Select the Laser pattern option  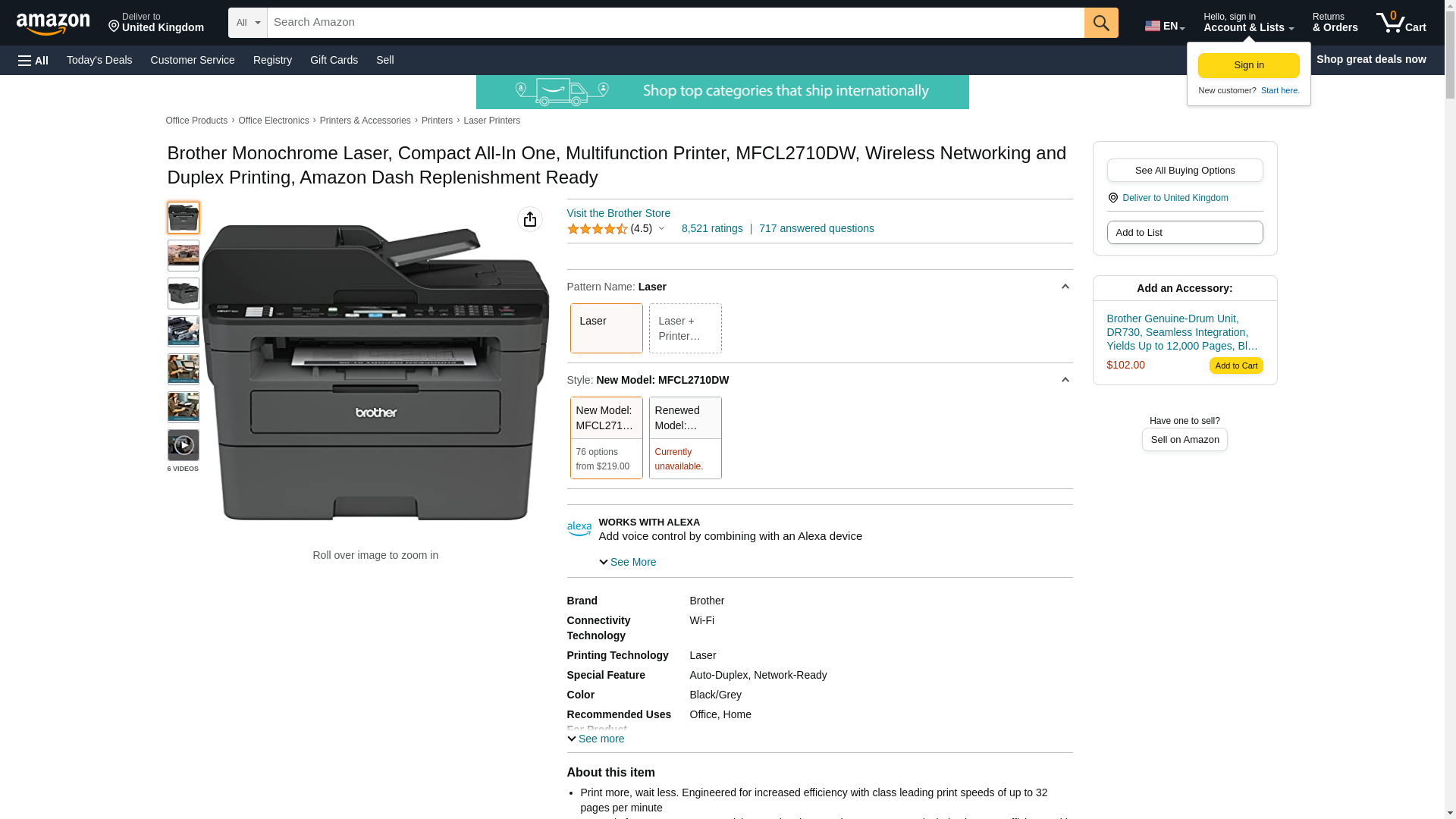(606, 328)
